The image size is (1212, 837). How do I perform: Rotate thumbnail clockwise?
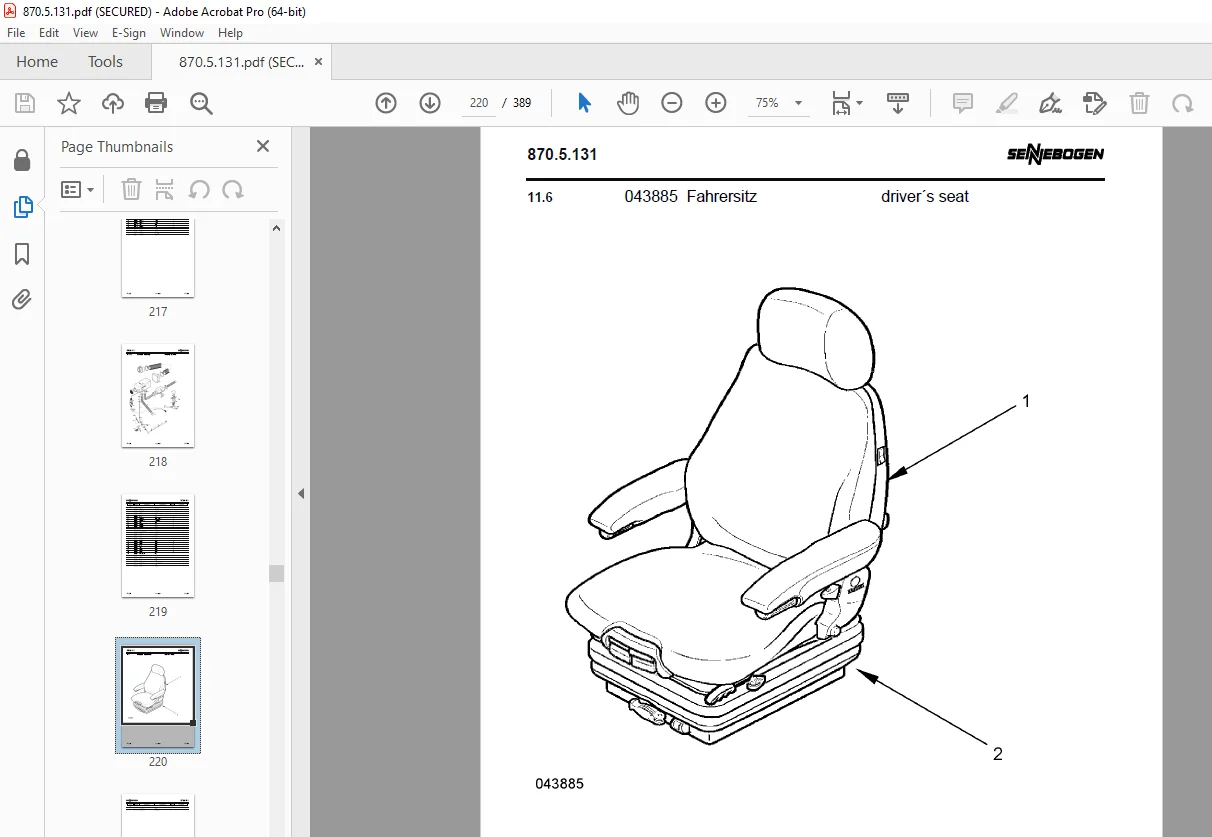tap(233, 189)
